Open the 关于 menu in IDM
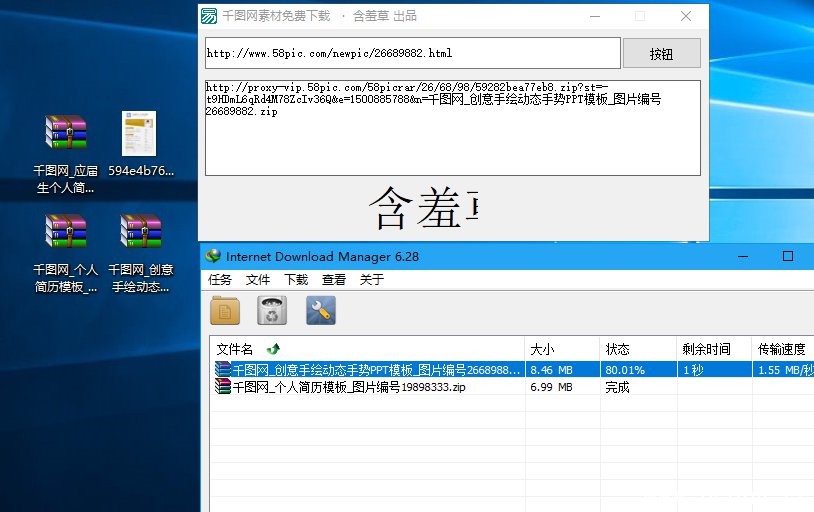 coord(372,280)
